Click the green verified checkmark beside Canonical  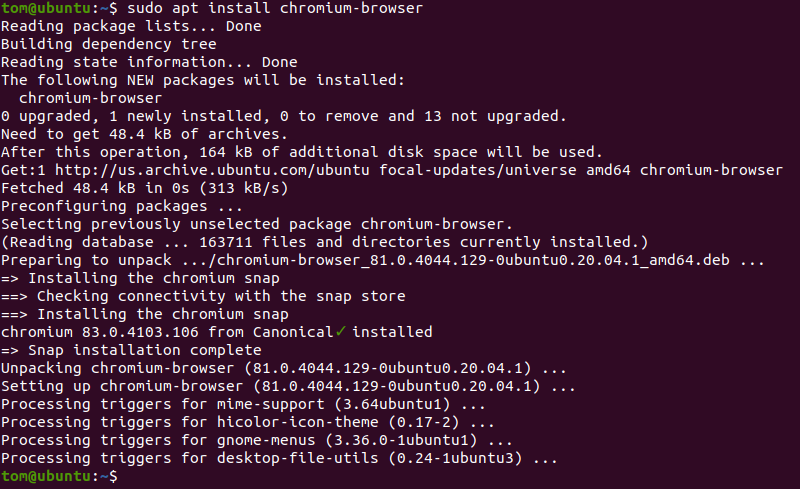[341, 332]
